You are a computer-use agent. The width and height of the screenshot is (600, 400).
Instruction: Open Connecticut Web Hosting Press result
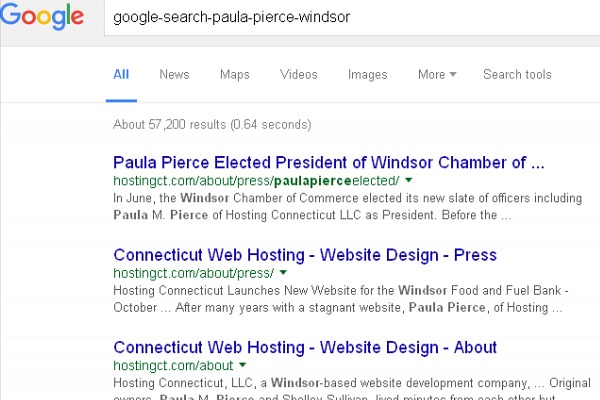tap(305, 255)
